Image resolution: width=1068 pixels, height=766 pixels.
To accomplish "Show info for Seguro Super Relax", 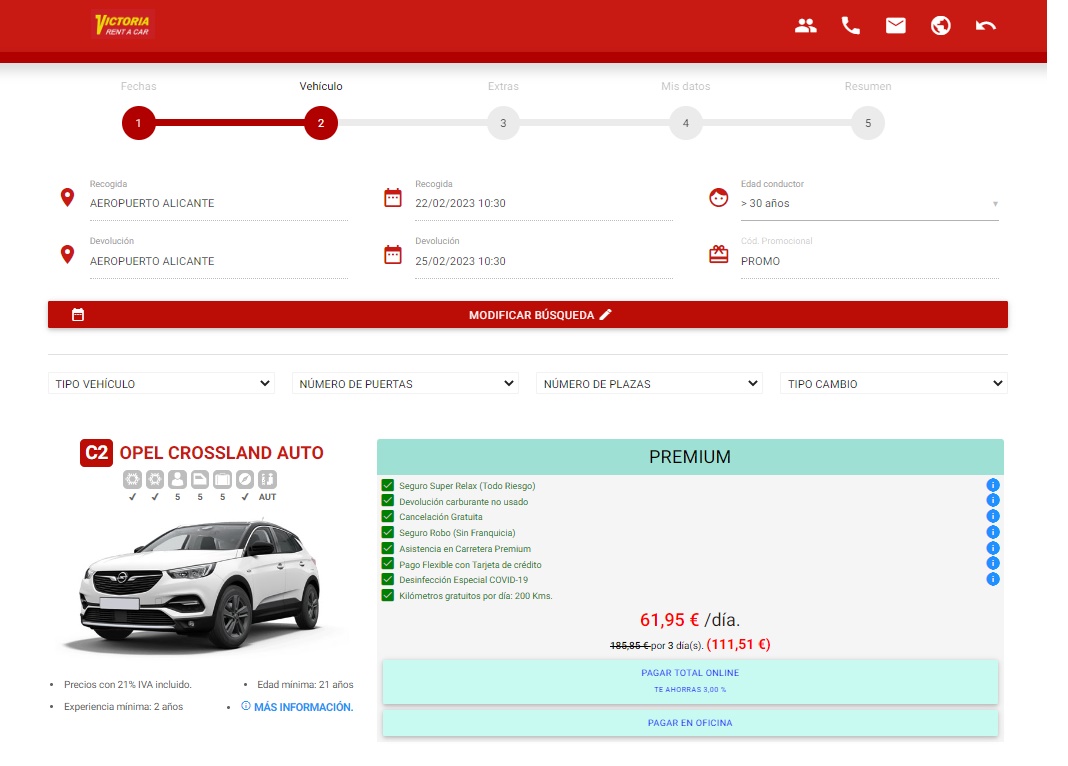I will tap(993, 485).
